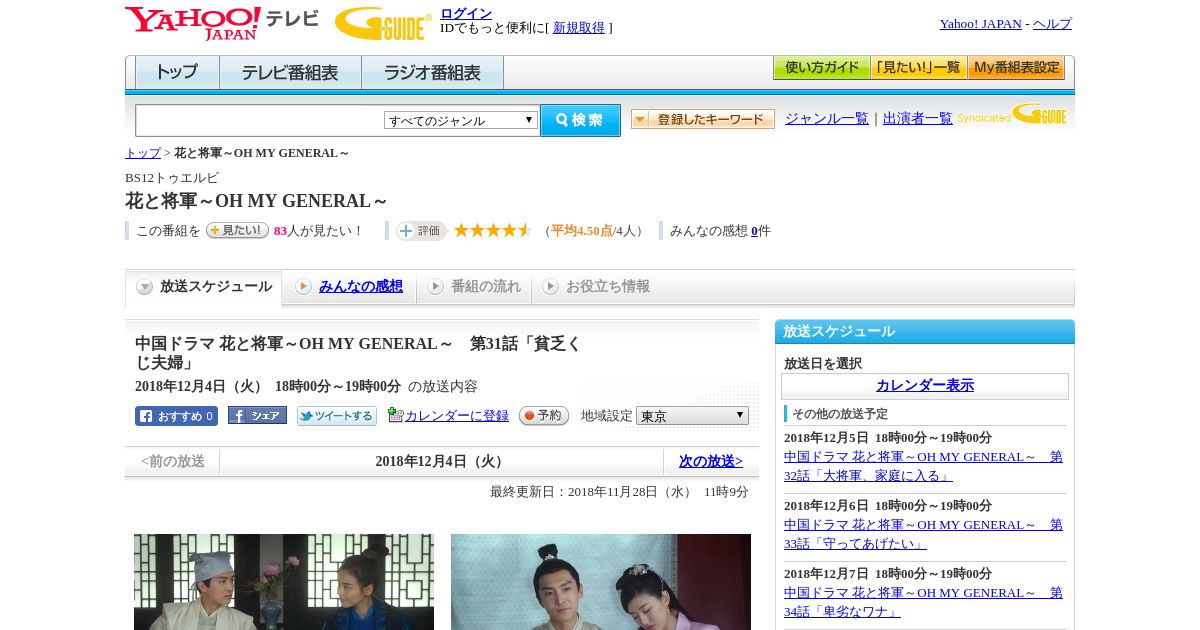Click the Yahoo! JAPAN テレビ logo
The height and width of the screenshot is (630, 1200).
pos(222,23)
